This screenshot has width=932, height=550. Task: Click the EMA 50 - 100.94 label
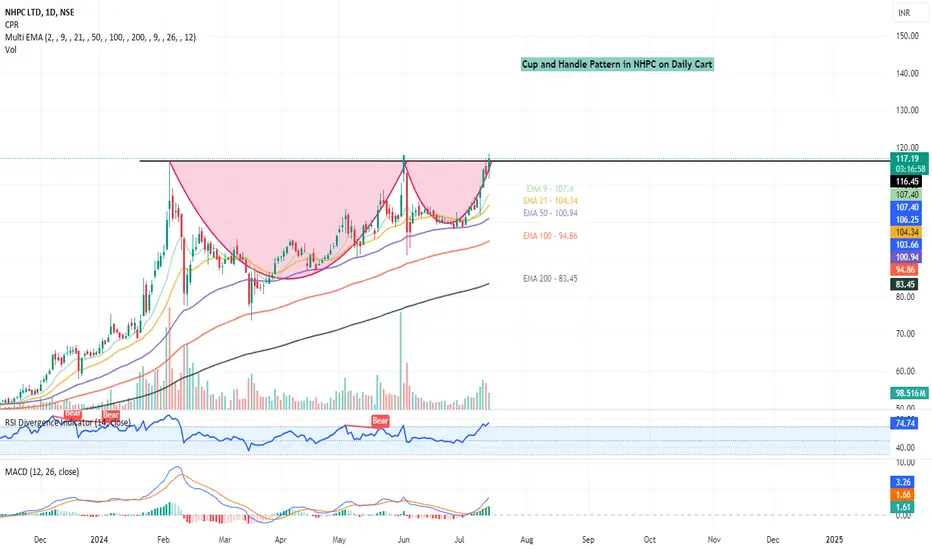[550, 213]
